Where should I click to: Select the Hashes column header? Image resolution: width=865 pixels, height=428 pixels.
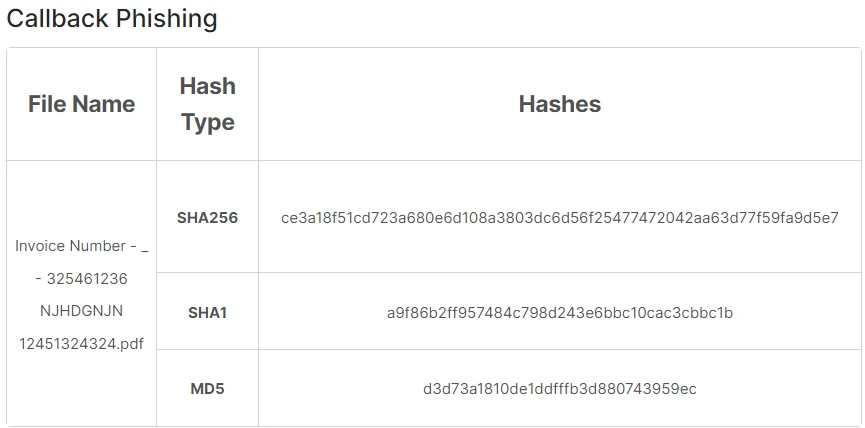(x=559, y=104)
